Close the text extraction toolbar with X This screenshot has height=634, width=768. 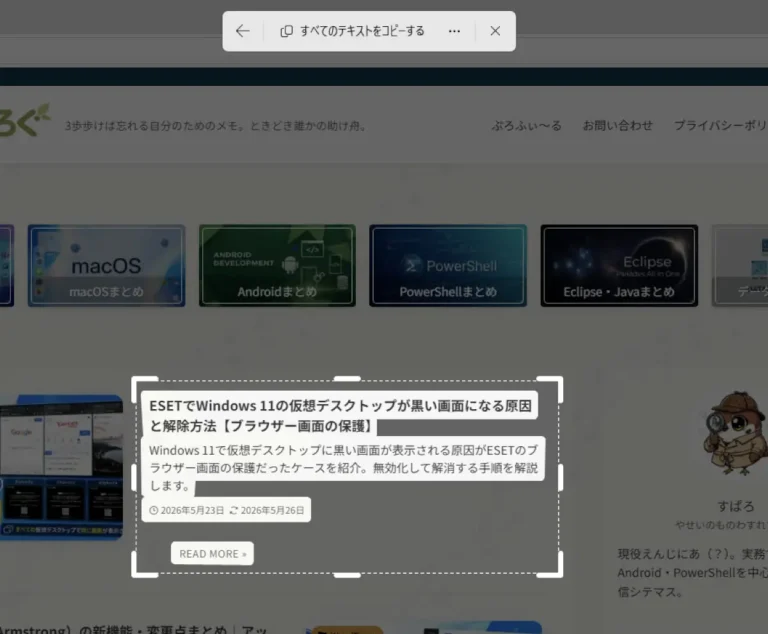click(x=495, y=31)
